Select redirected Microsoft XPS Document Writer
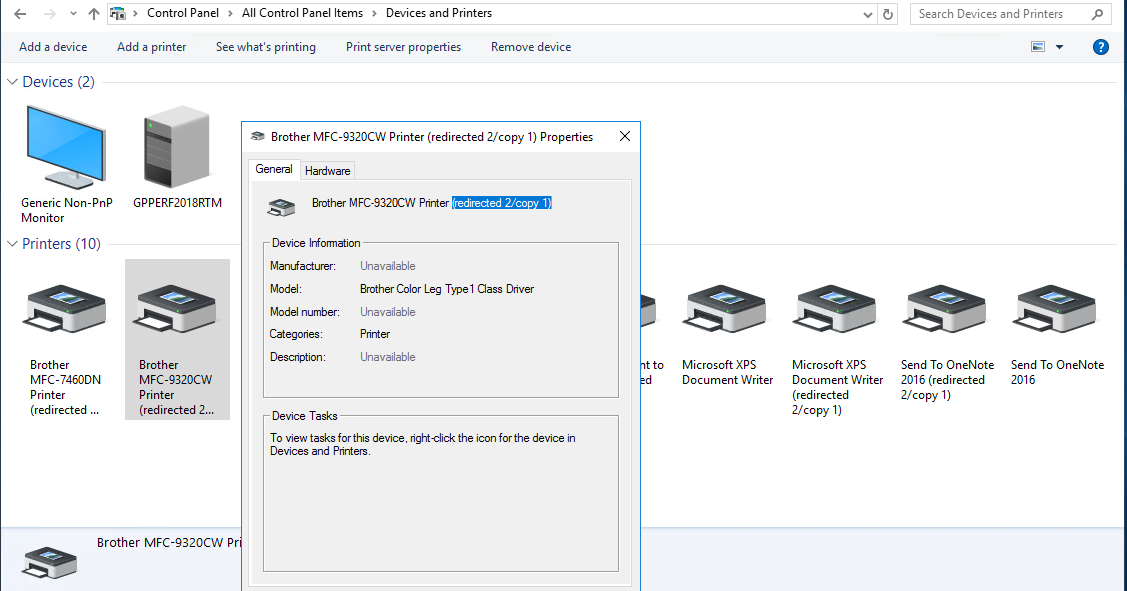 click(x=837, y=349)
